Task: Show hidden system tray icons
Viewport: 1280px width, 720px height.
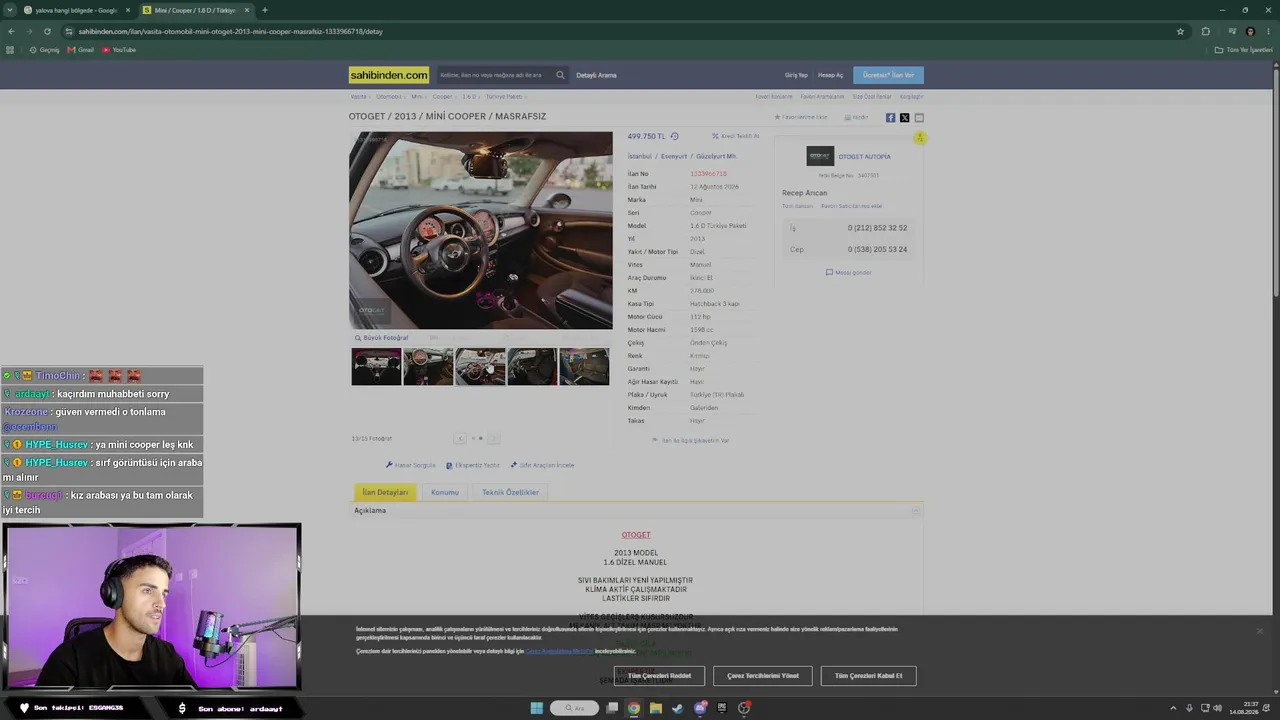Action: click(1173, 708)
